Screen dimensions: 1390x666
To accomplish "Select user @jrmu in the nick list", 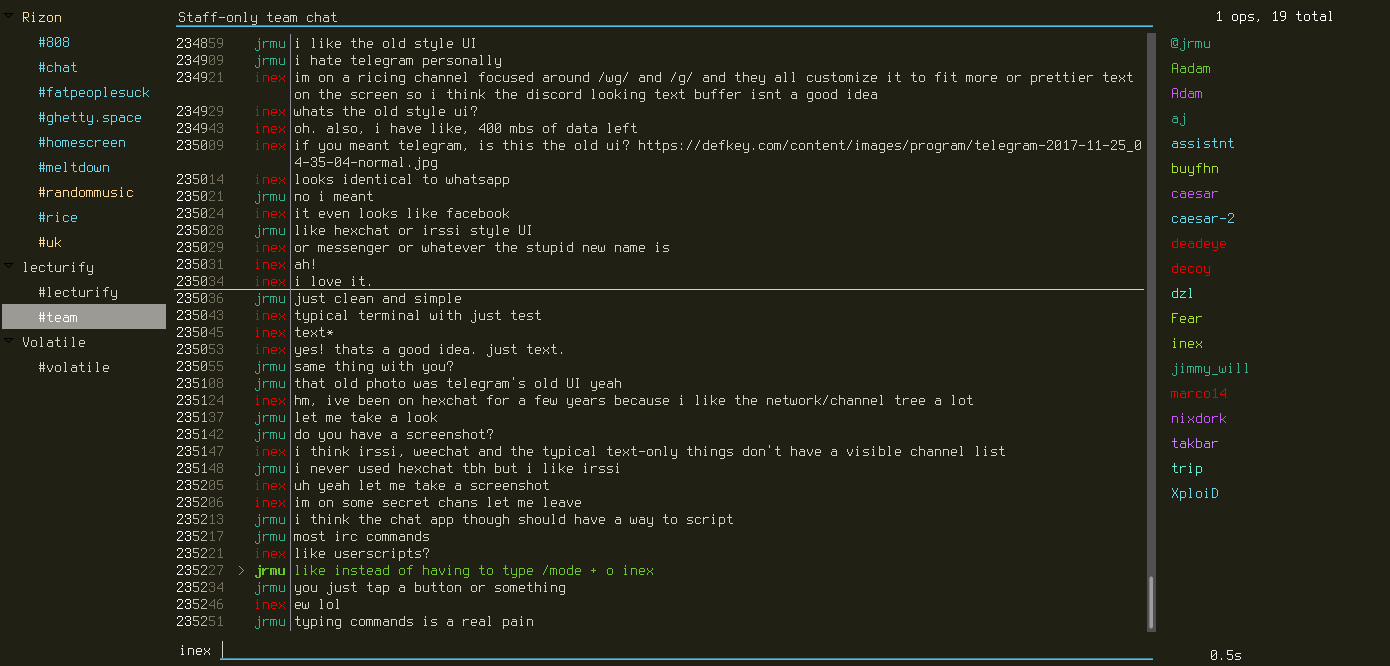I will pyautogui.click(x=1191, y=43).
